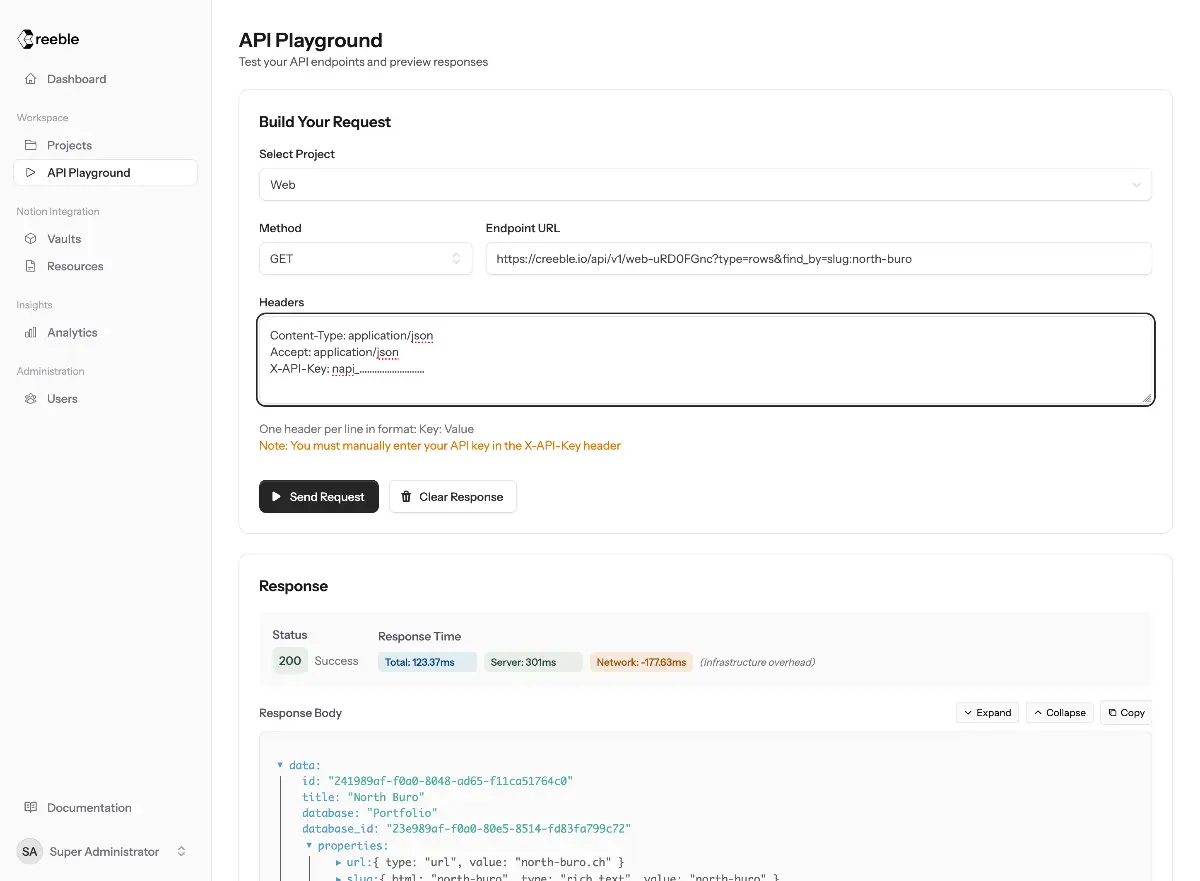Click the Users group icon
The image size is (1200, 881).
pyautogui.click(x=31, y=398)
